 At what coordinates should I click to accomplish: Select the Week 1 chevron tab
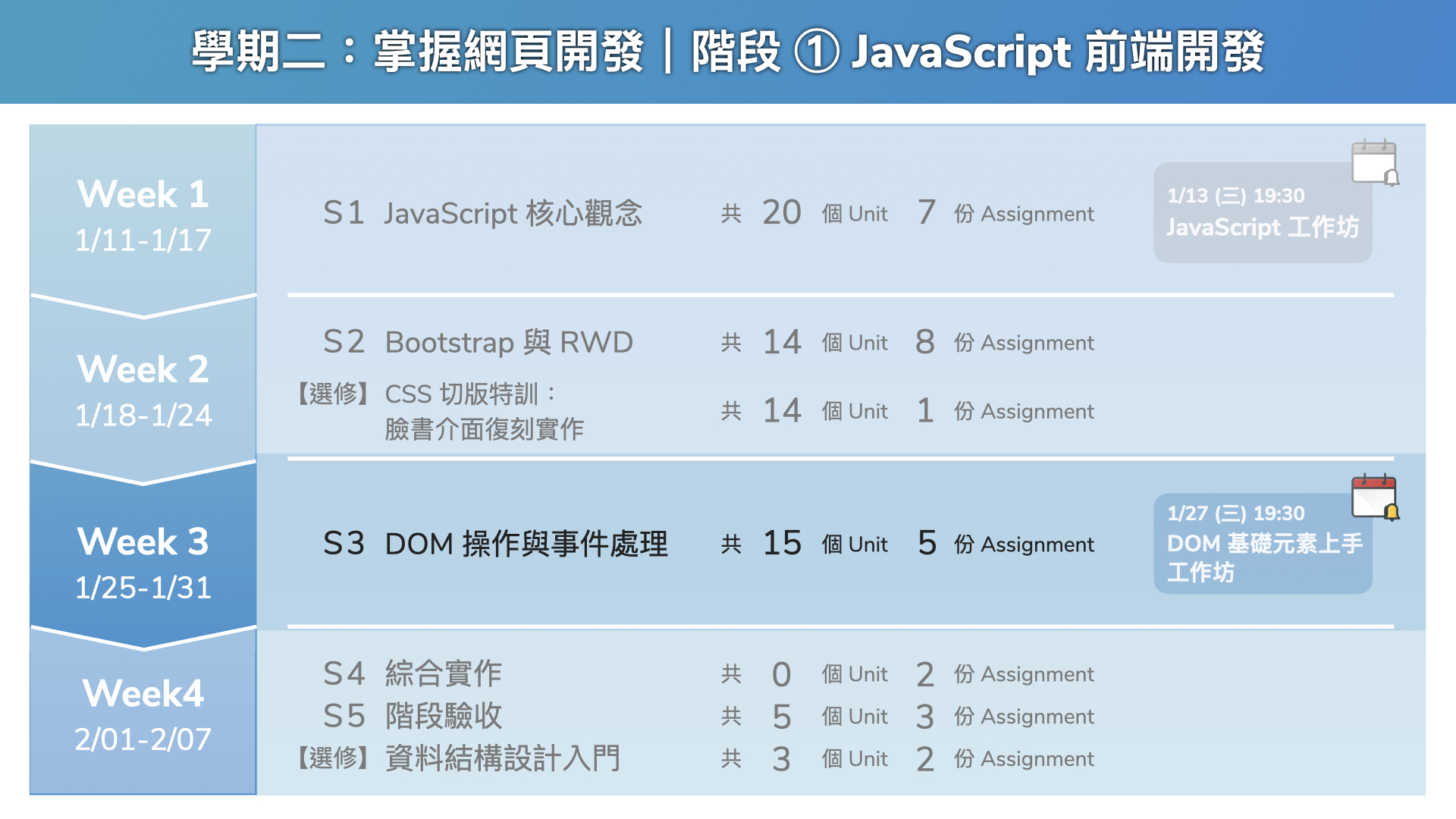click(143, 216)
